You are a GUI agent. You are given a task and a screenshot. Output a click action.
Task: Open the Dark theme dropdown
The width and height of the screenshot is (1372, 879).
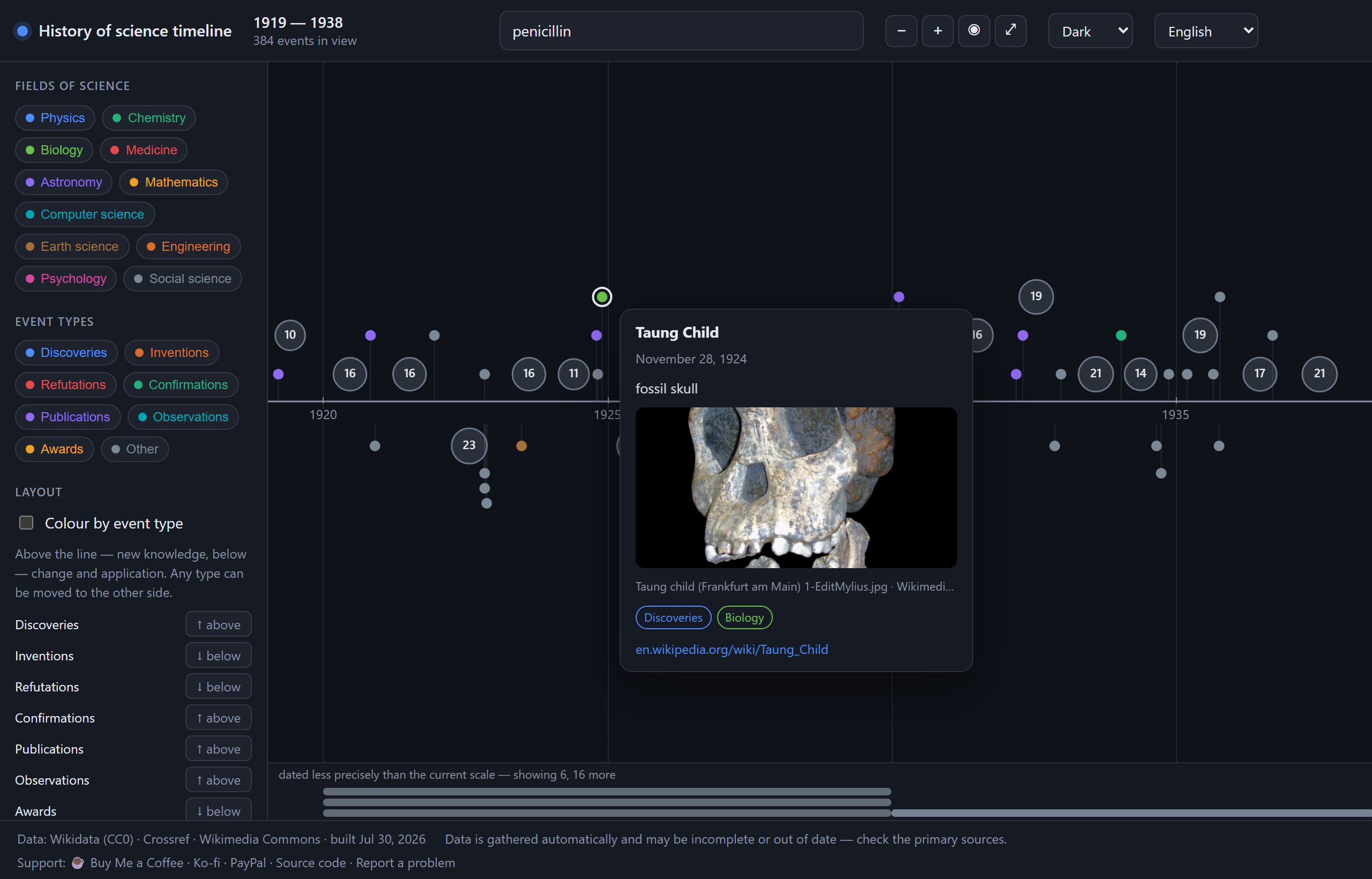click(1091, 31)
